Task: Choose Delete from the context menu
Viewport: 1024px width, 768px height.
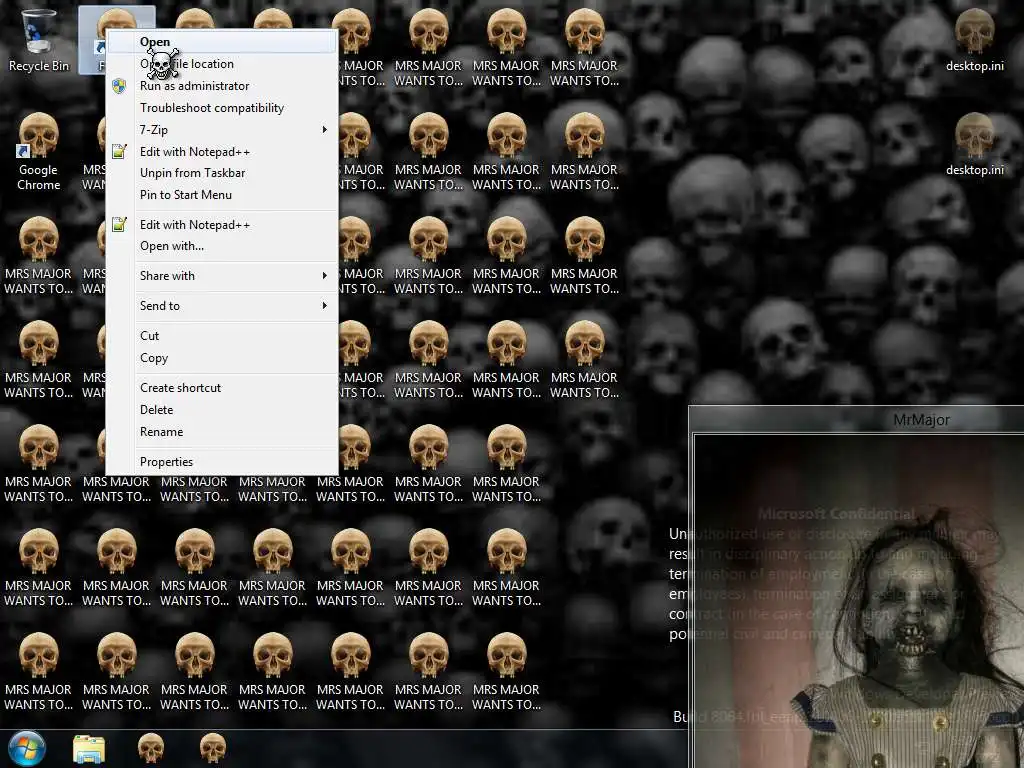Action: click(222, 409)
